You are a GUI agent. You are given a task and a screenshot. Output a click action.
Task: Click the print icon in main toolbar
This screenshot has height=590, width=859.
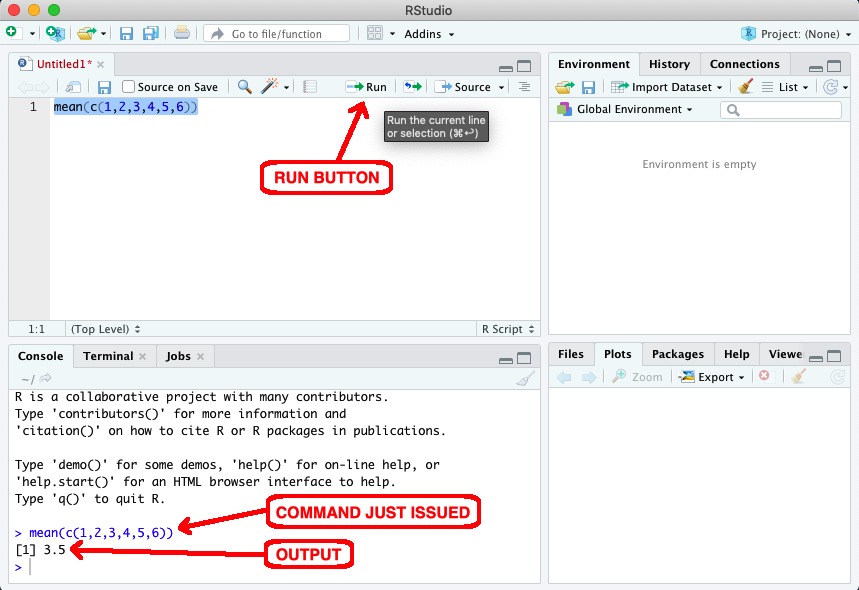tap(181, 33)
